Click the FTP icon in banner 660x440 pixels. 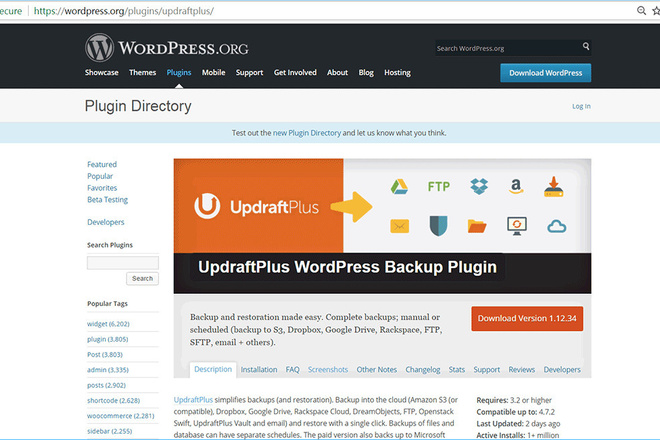pos(439,187)
